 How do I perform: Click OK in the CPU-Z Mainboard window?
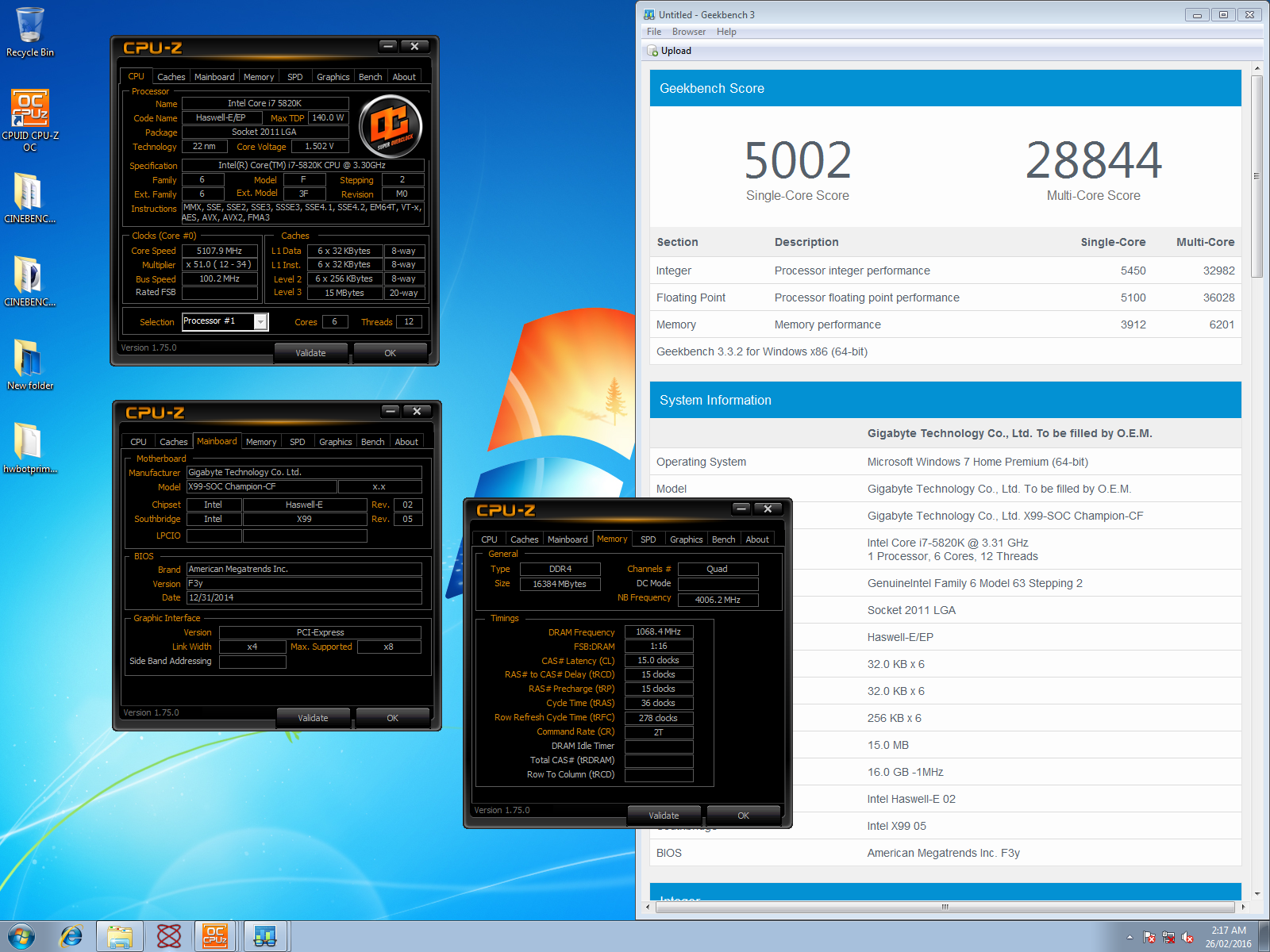tap(392, 718)
